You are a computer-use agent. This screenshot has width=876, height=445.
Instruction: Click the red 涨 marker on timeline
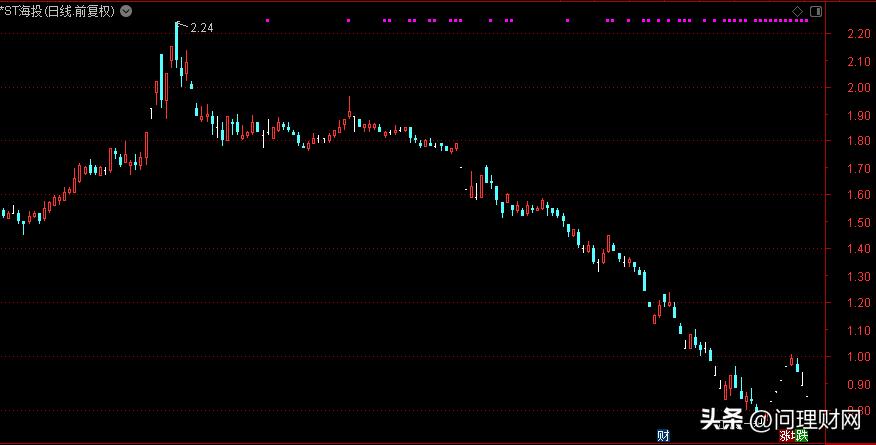(x=786, y=435)
